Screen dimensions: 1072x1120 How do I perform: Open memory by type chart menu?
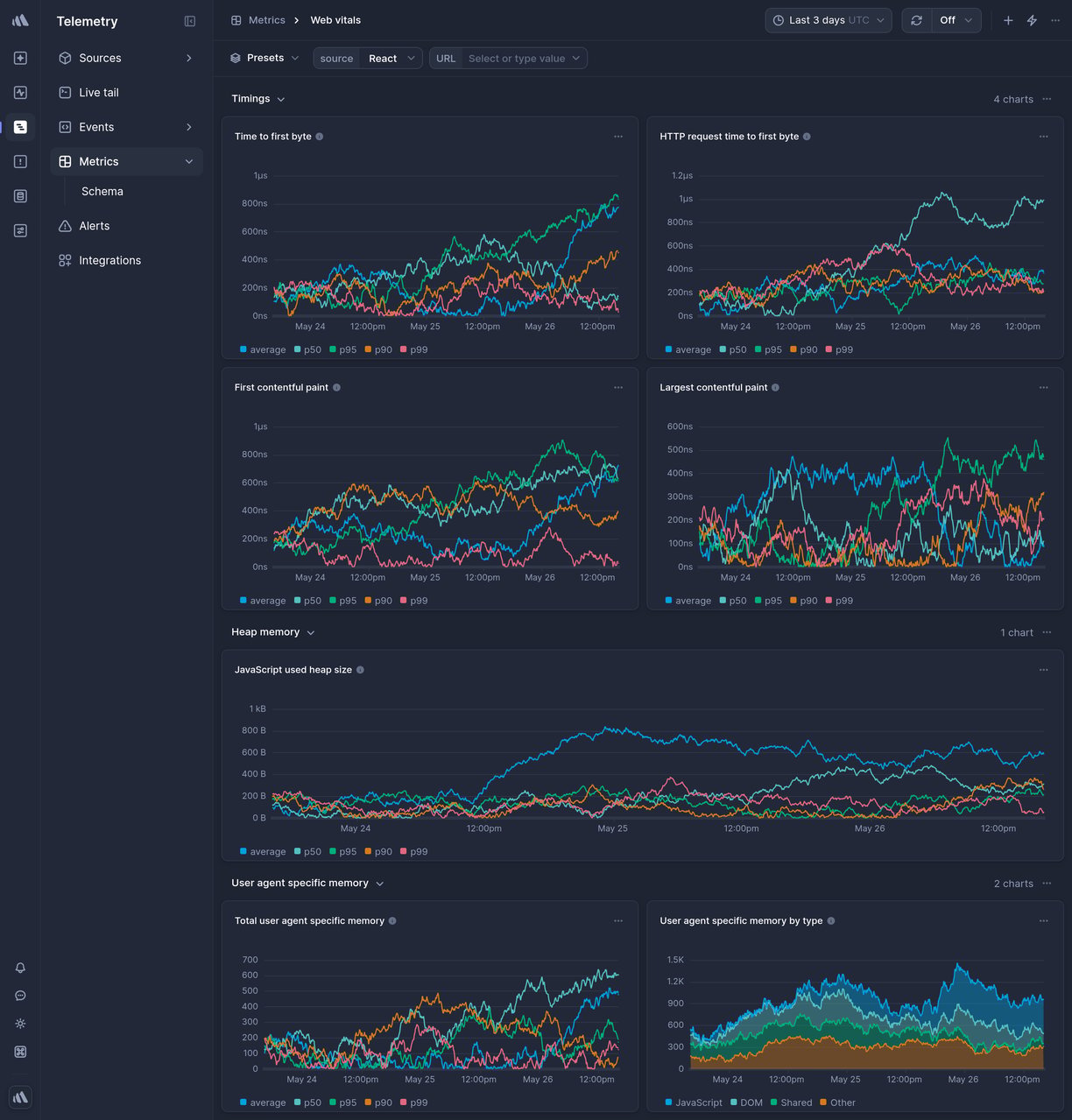[1043, 921]
